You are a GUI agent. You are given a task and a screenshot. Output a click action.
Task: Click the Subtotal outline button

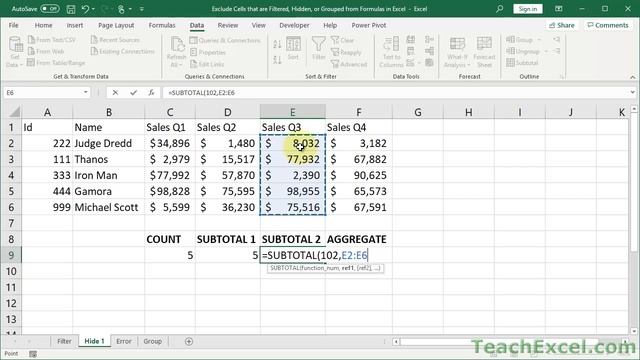click(522, 63)
